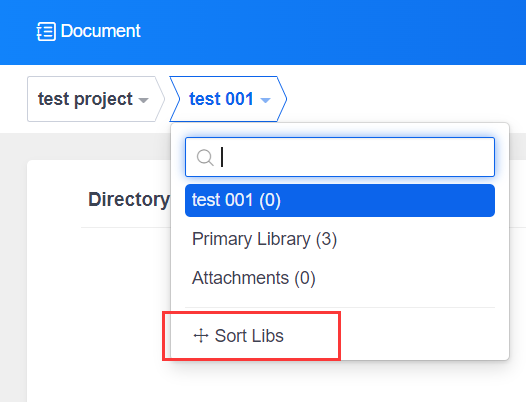
Task: Click the Document notebook icon in header
Action: [46, 31]
